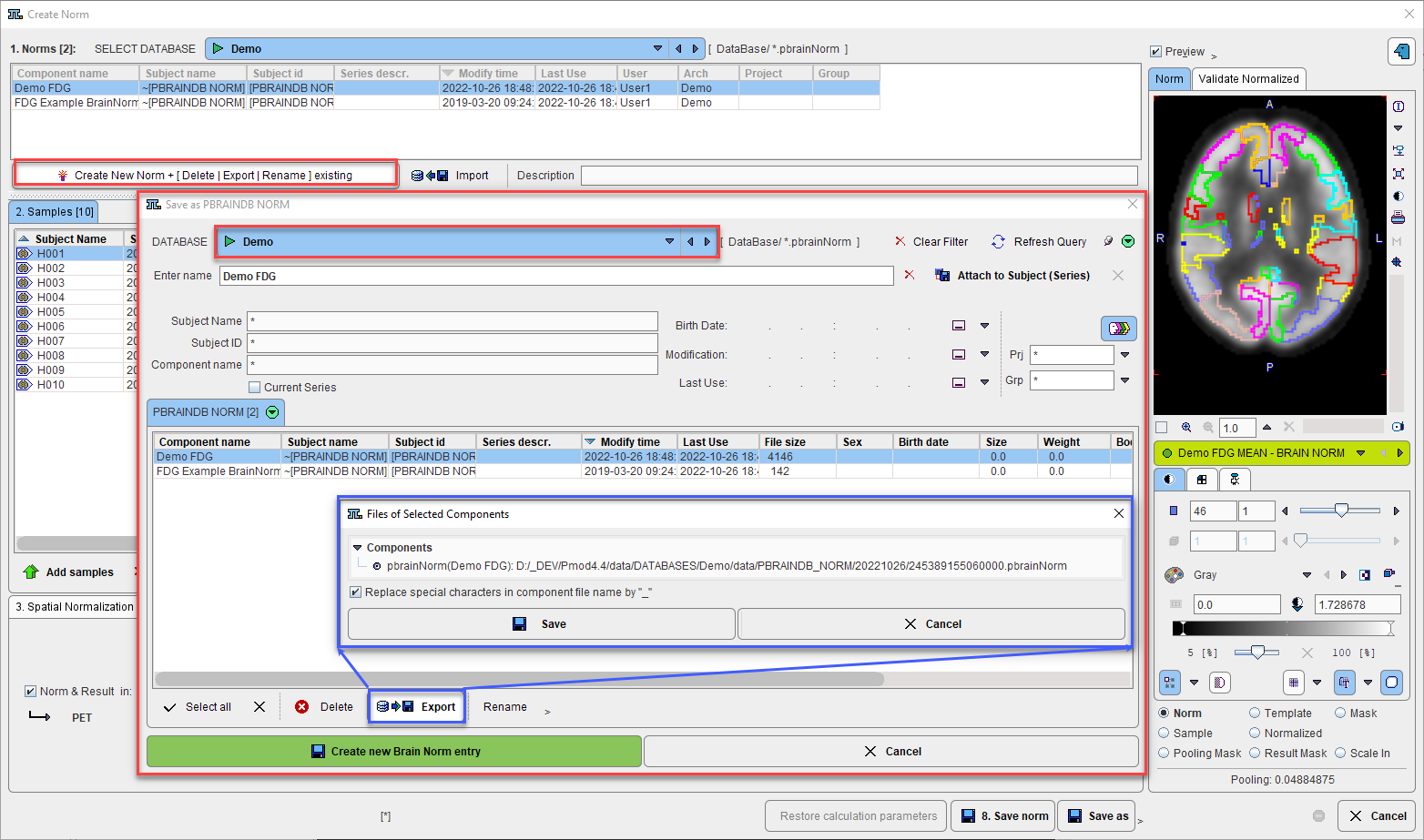The width and height of the screenshot is (1424, 840).
Task: Open the layout grid tab in image controls
Action: [x=1202, y=480]
